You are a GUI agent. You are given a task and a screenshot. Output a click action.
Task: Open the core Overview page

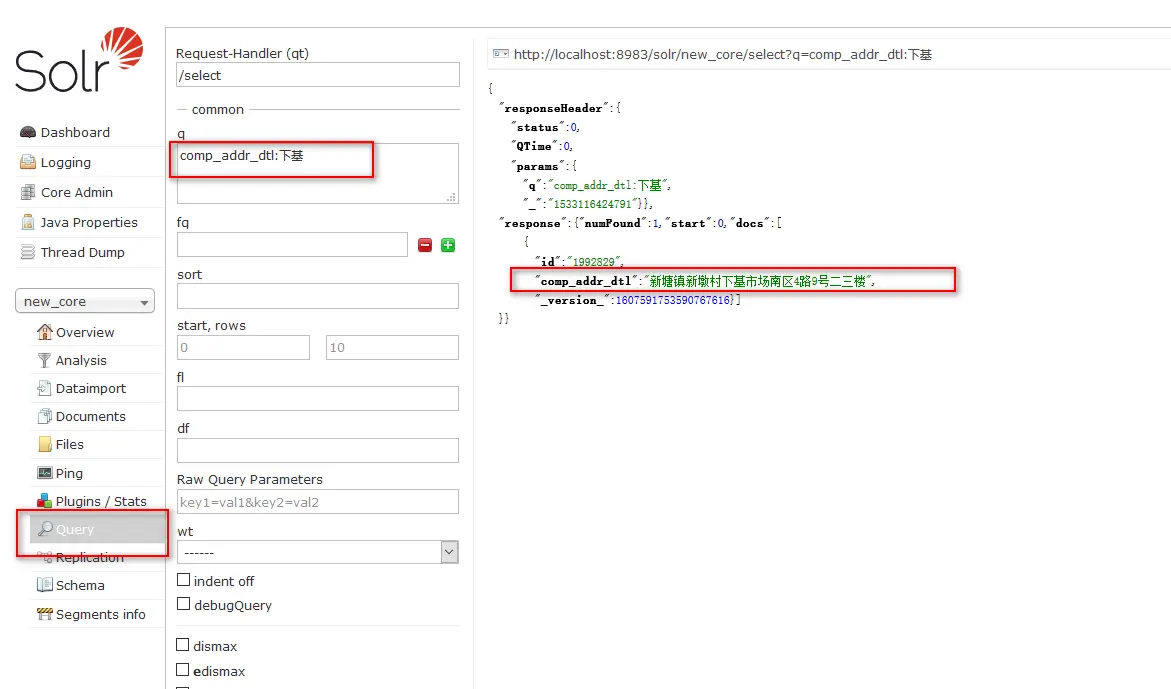[85, 332]
